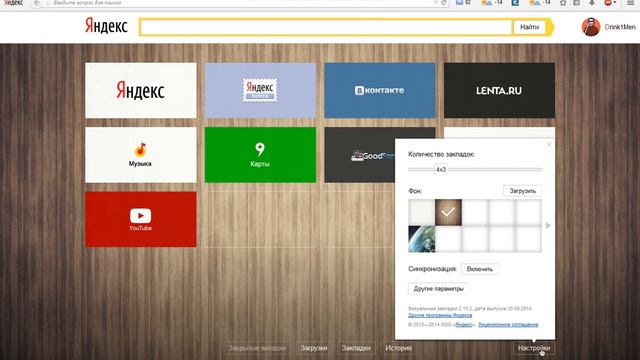Image resolution: width=640 pixels, height=360 pixels.
Task: Click the blue 'e' toolbar icon
Action: pos(515,2)
